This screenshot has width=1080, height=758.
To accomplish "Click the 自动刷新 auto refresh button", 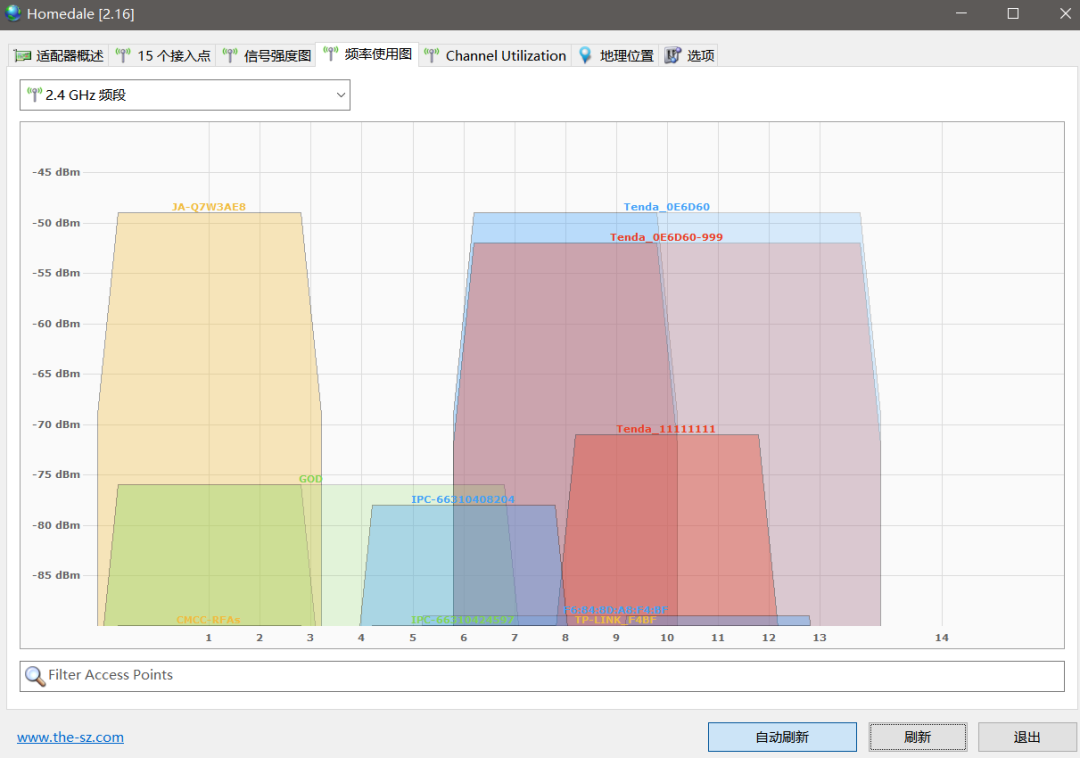I will coord(782,737).
